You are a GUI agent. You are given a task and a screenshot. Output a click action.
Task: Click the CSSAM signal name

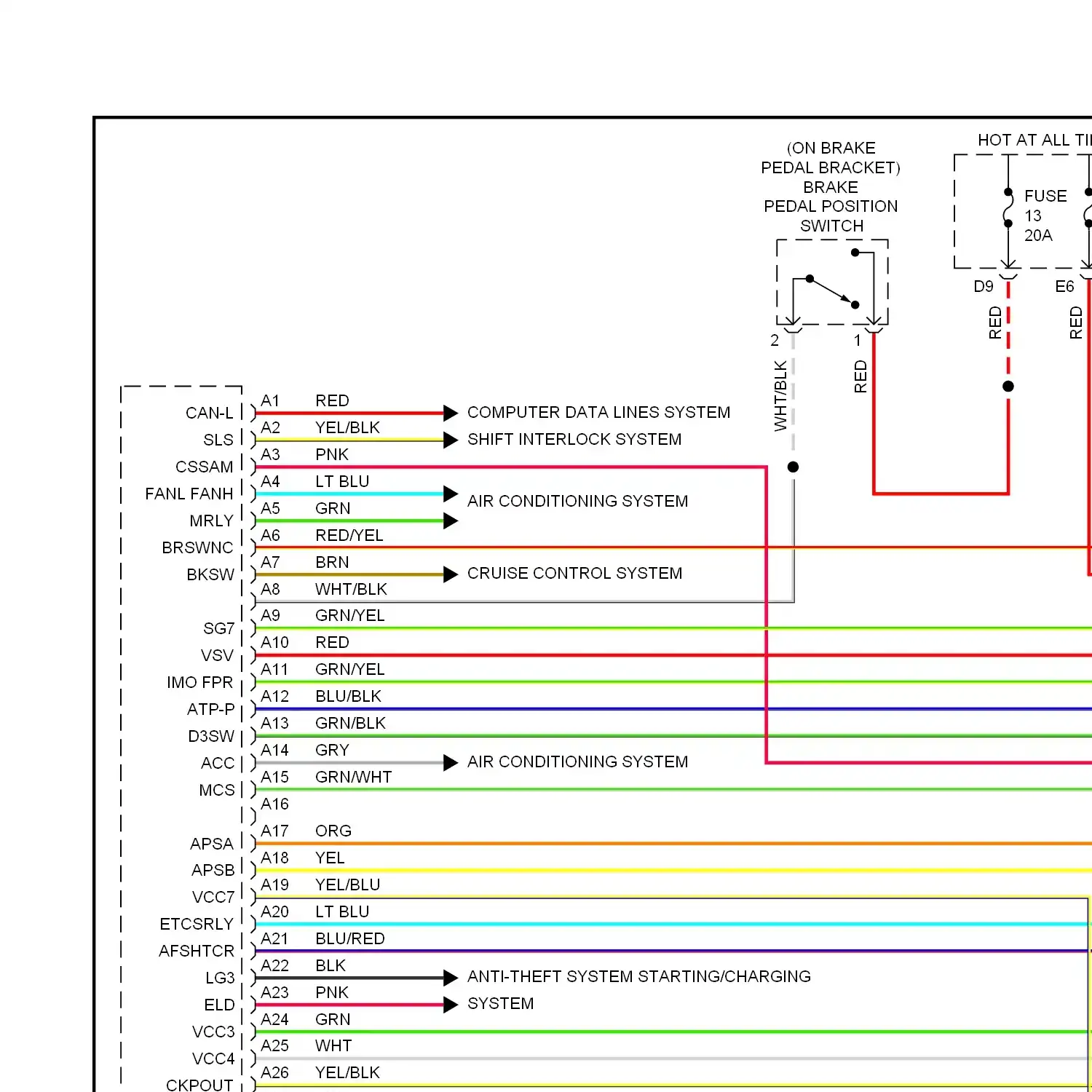tap(205, 467)
